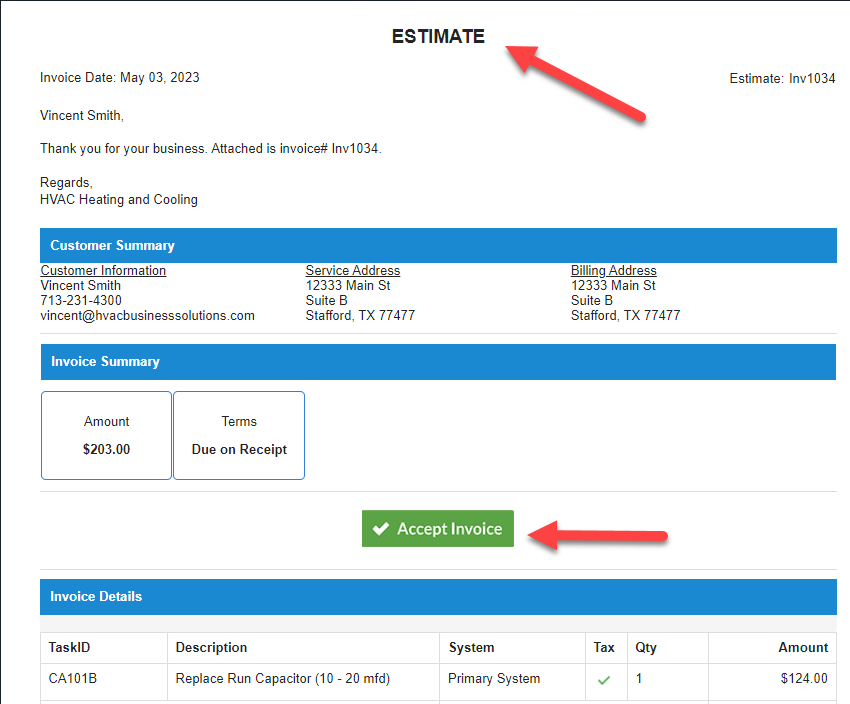850x704 pixels.
Task: Open the Customer Information link
Action: (x=103, y=270)
